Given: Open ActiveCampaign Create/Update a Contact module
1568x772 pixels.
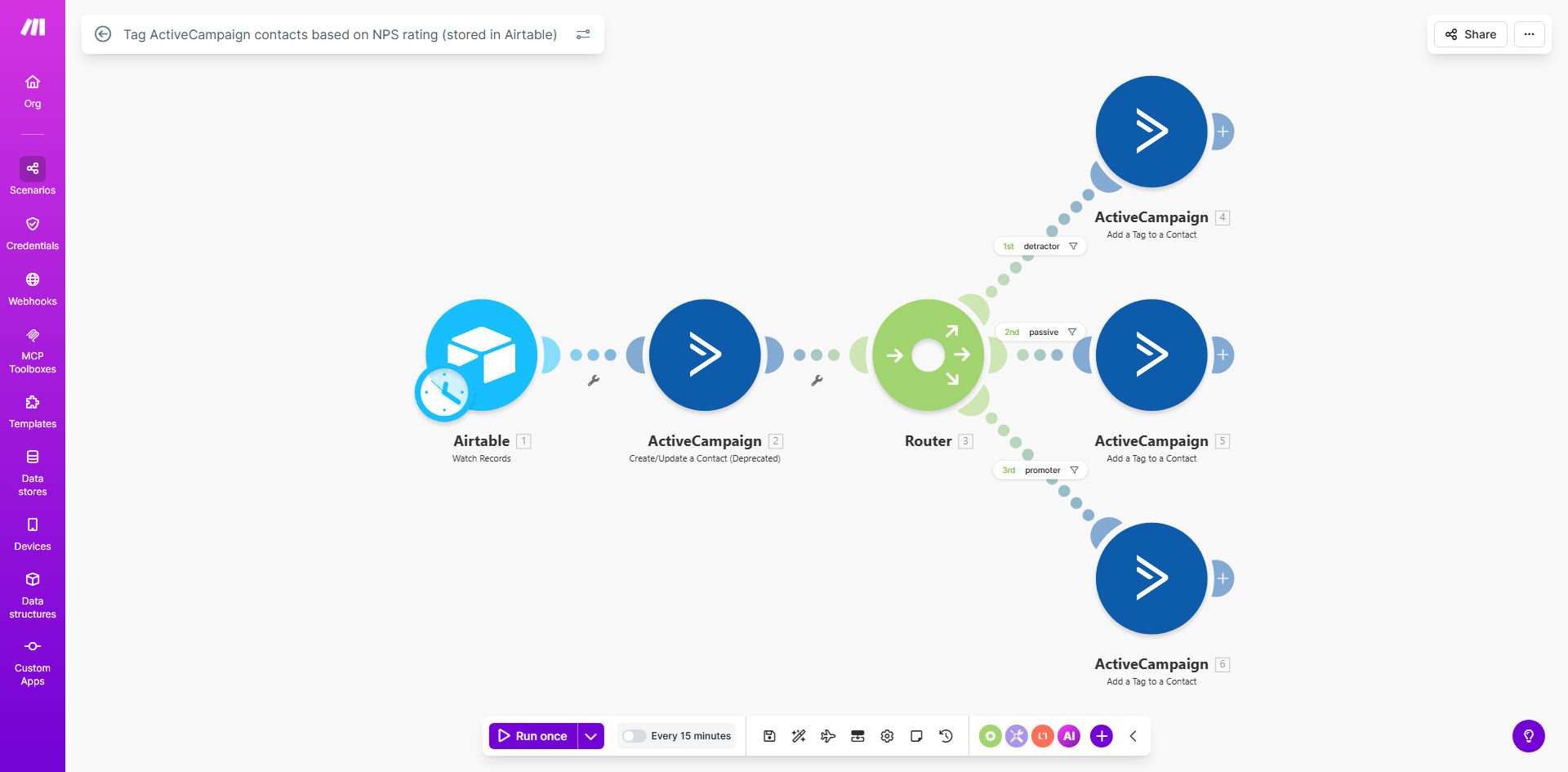Looking at the screenshot, I should pyautogui.click(x=705, y=355).
